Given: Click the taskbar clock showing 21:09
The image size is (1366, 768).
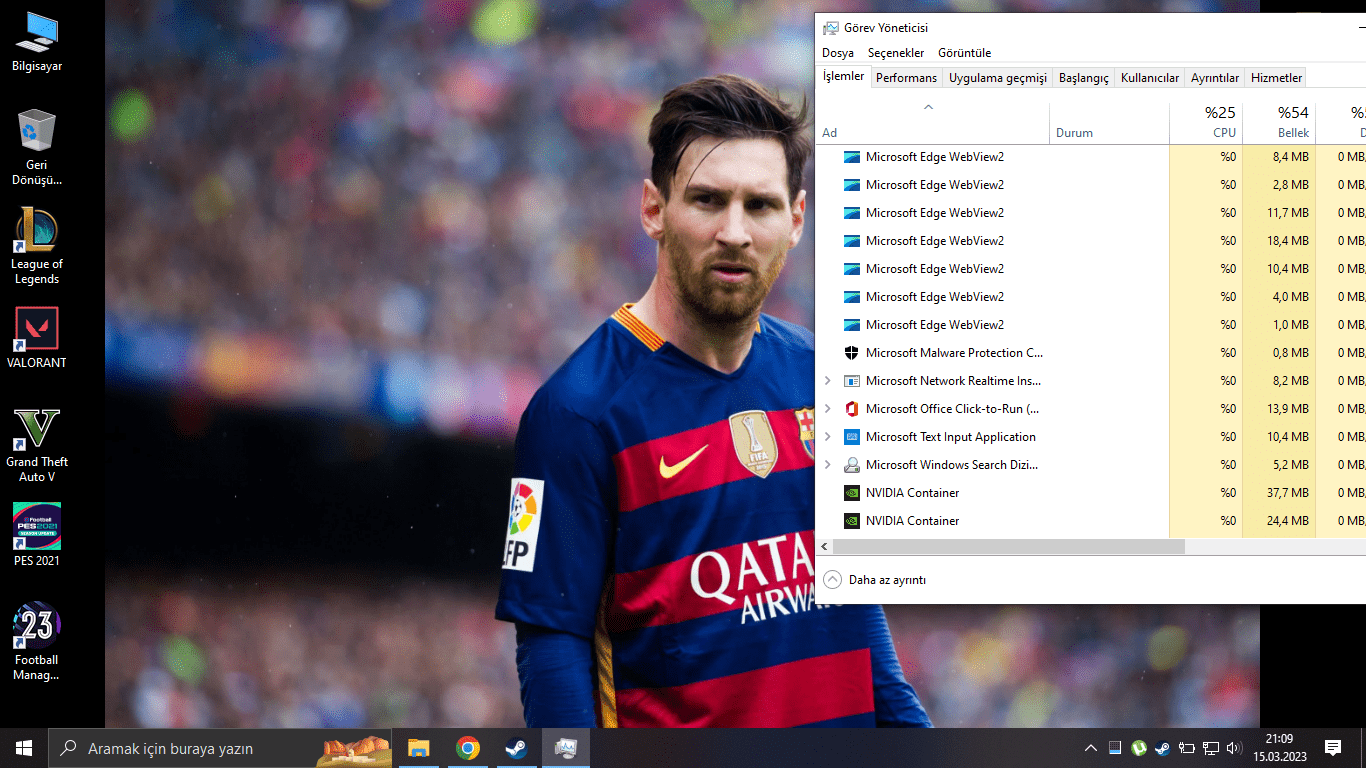Looking at the screenshot, I should point(1279,748).
